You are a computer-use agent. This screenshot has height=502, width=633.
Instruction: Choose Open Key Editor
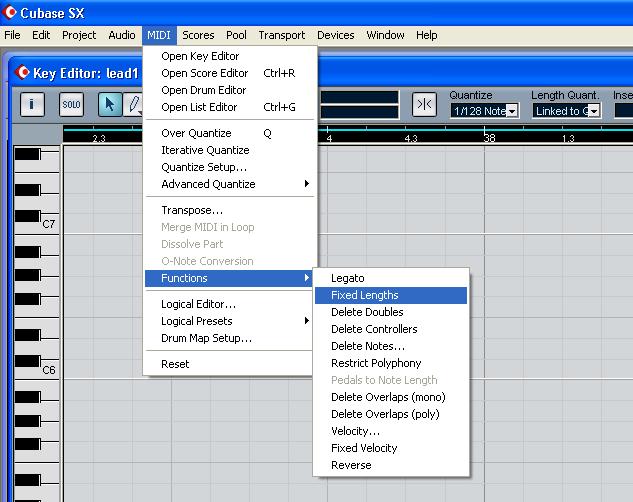tap(229, 56)
